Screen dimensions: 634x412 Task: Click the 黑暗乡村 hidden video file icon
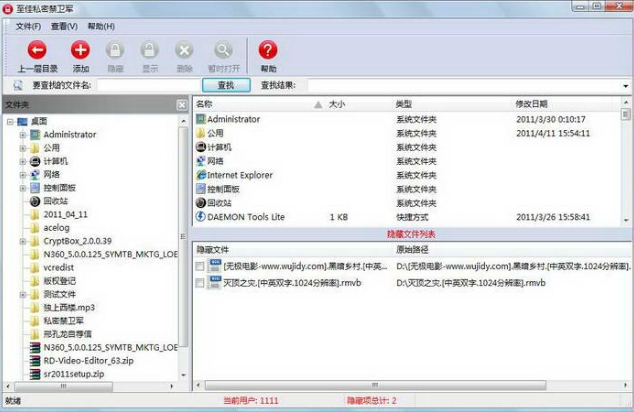point(214,266)
